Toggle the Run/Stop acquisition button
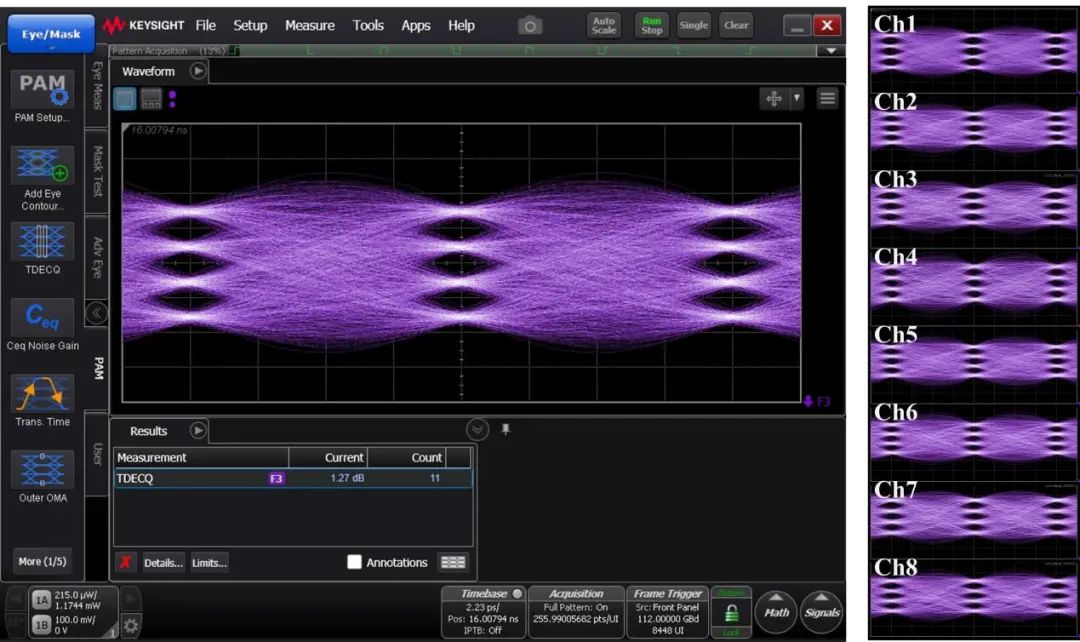Image resolution: width=1080 pixels, height=642 pixels. [651, 26]
